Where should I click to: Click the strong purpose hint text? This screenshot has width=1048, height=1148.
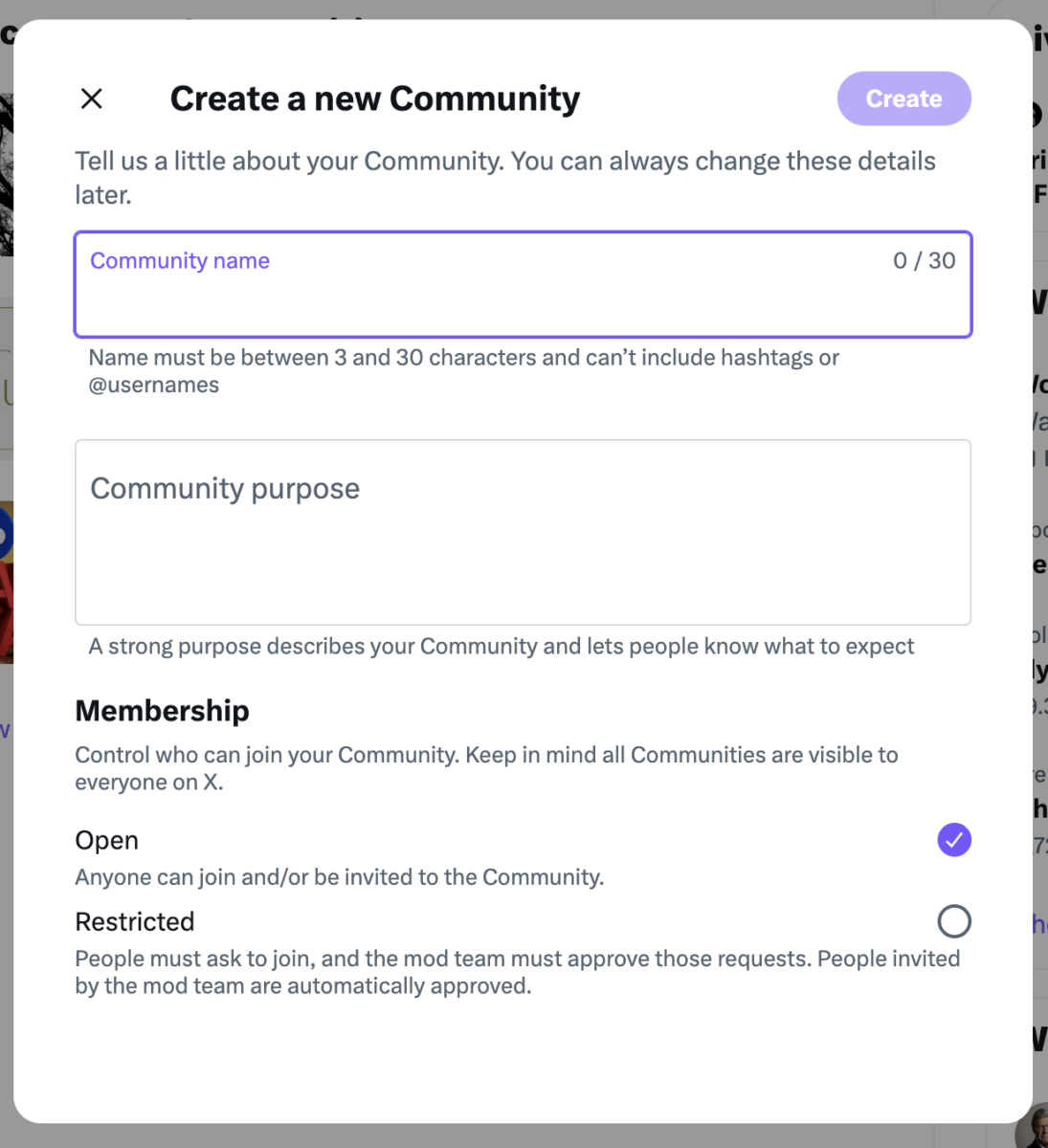point(501,646)
